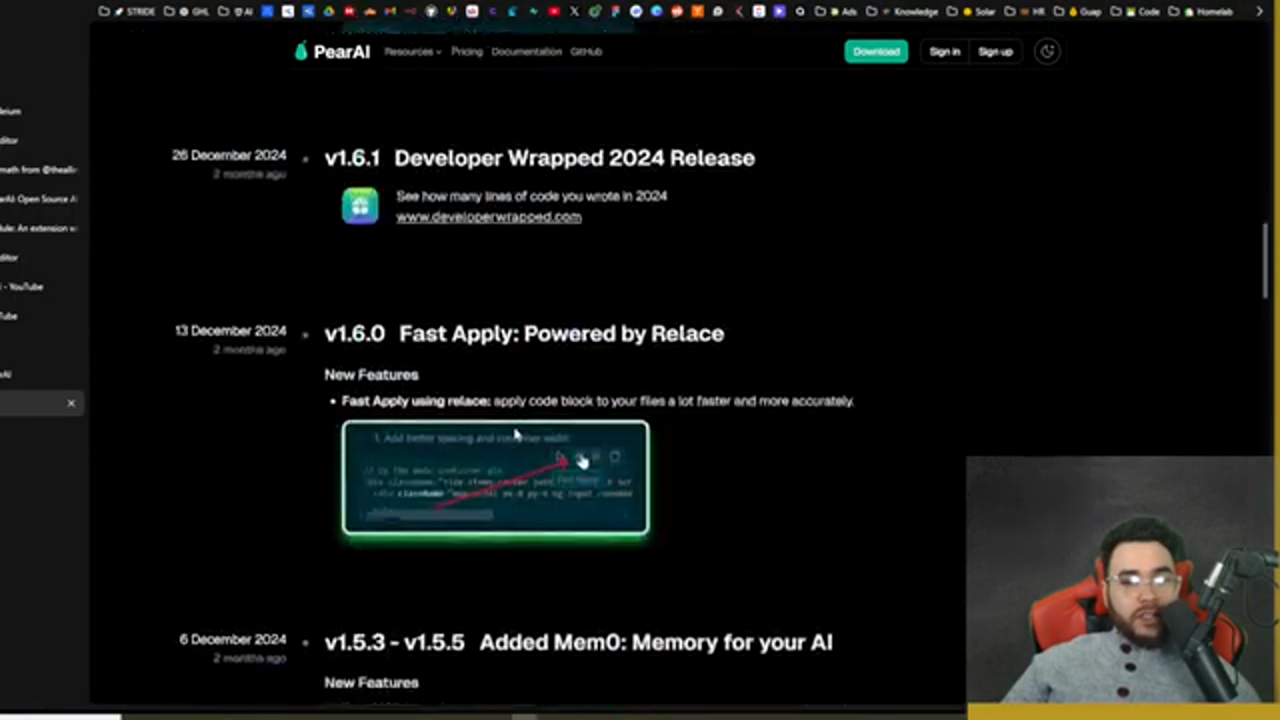
Task: Click the 13 December 2024 date
Action: [x=230, y=331]
